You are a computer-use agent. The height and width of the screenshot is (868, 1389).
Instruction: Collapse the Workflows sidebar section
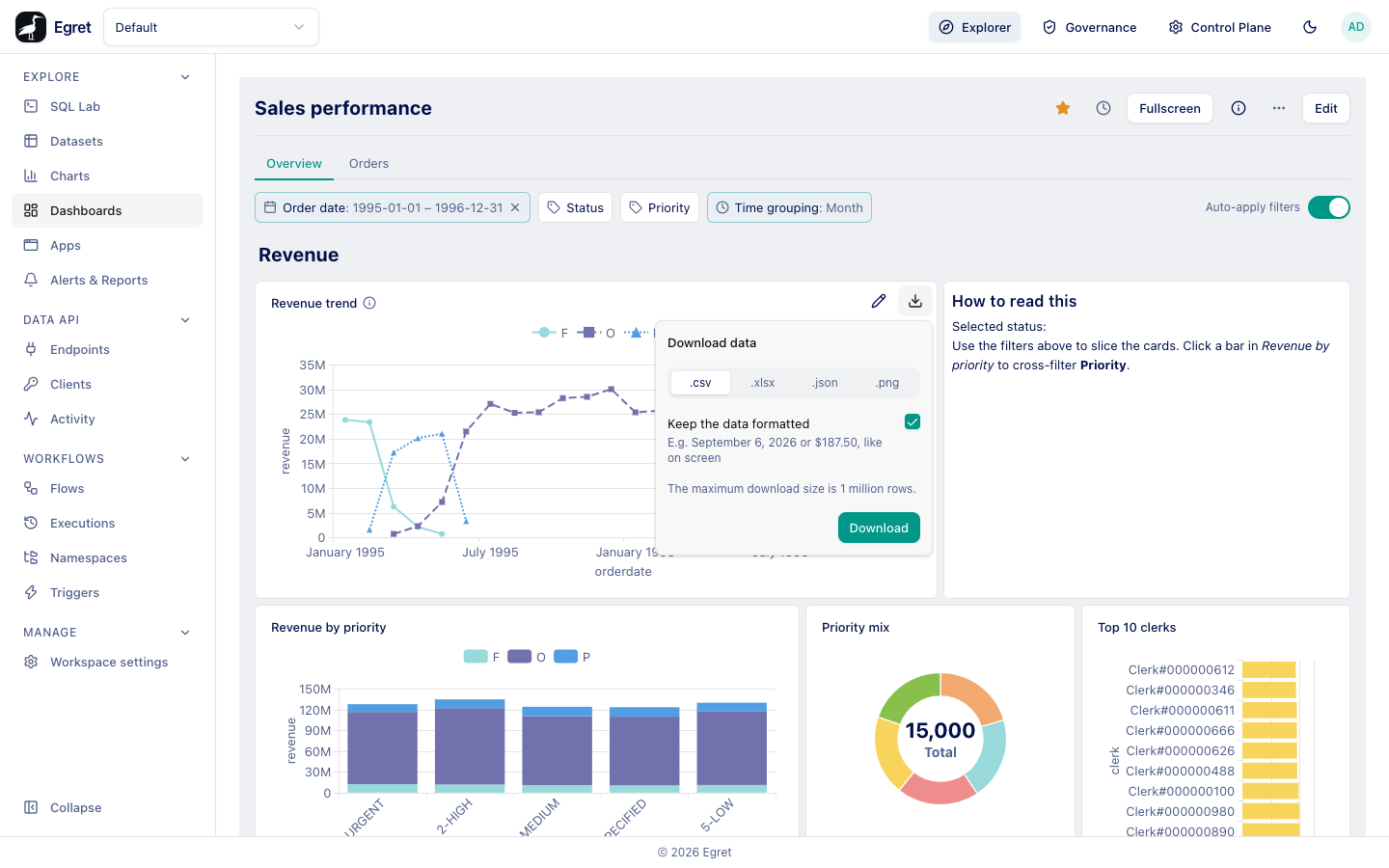[x=185, y=459]
